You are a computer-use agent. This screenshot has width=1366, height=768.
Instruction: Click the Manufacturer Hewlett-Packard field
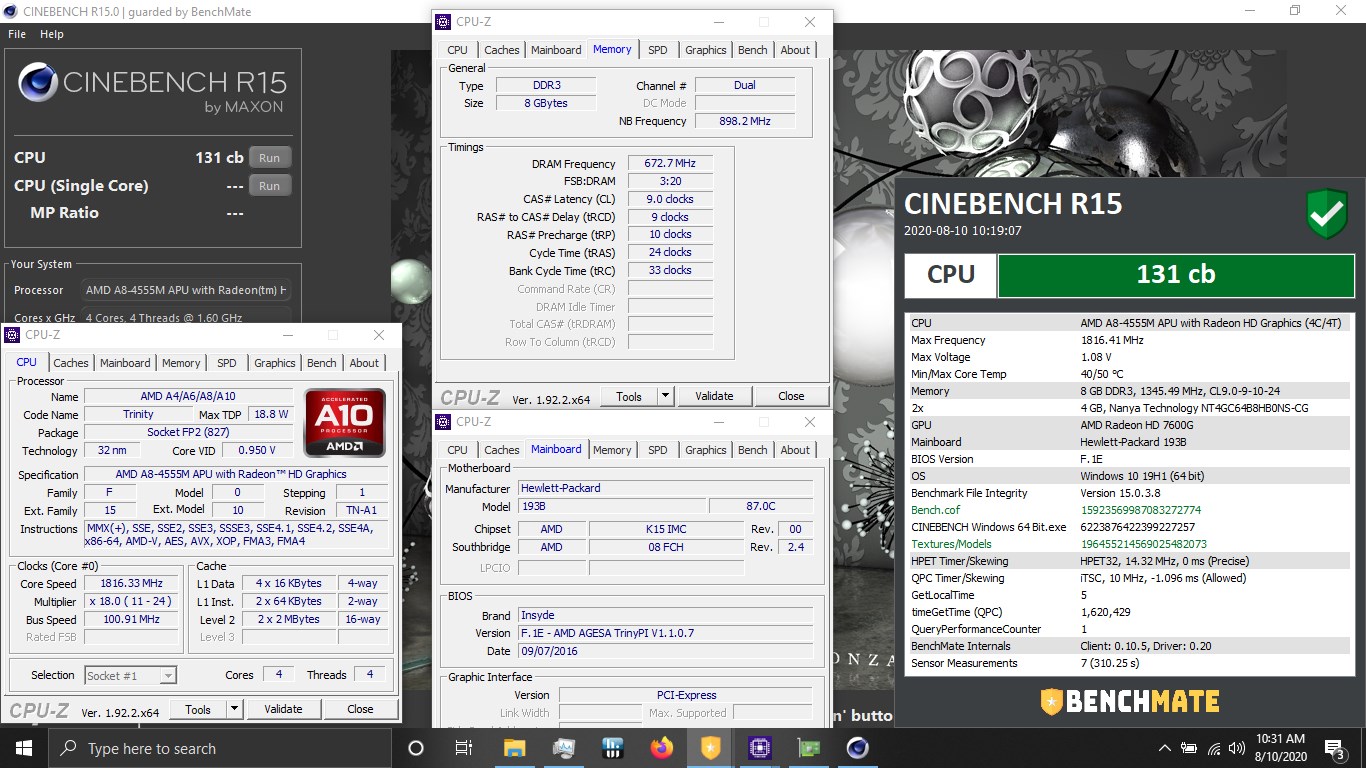(665, 489)
